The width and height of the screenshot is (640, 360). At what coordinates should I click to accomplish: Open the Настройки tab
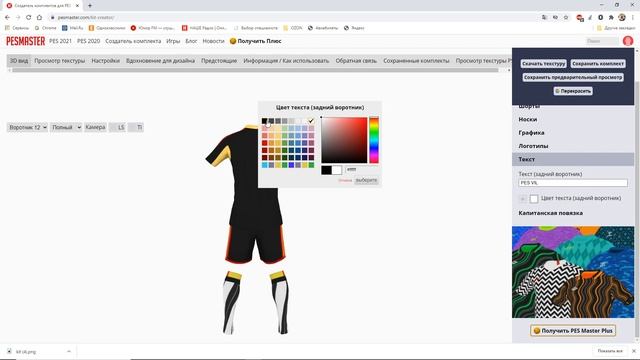pyautogui.click(x=105, y=60)
